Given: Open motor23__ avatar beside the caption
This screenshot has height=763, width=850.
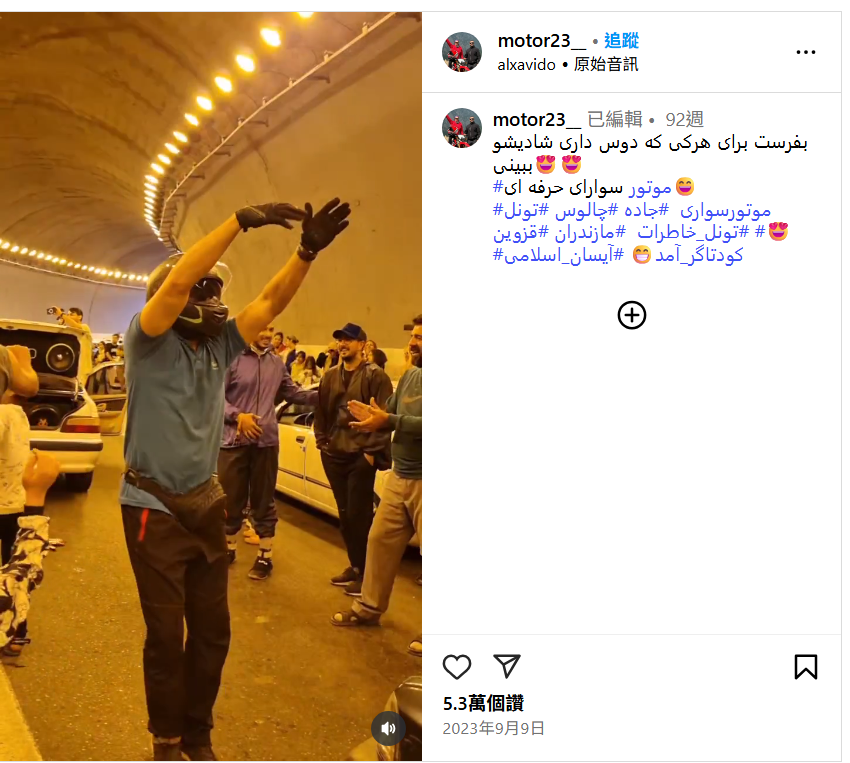Looking at the screenshot, I should pyautogui.click(x=462, y=128).
